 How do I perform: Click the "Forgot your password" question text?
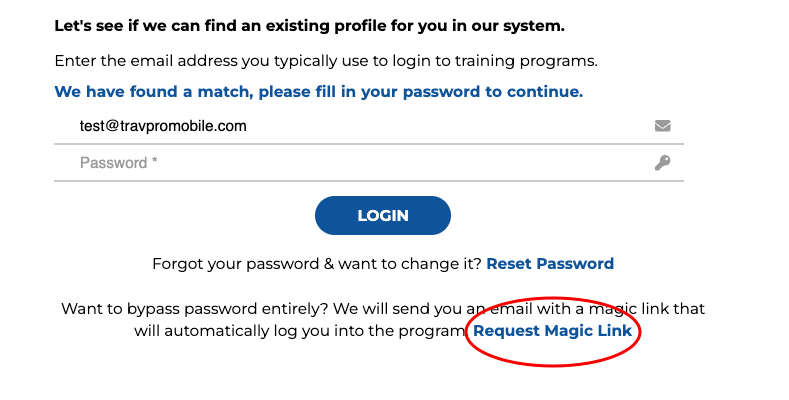pyautogui.click(x=317, y=264)
